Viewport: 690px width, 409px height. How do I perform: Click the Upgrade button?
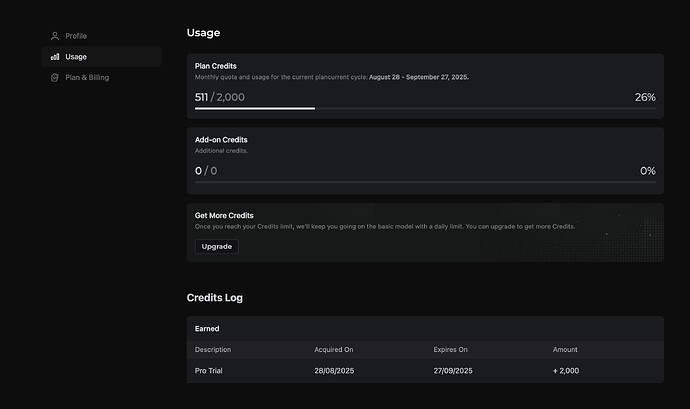(217, 247)
